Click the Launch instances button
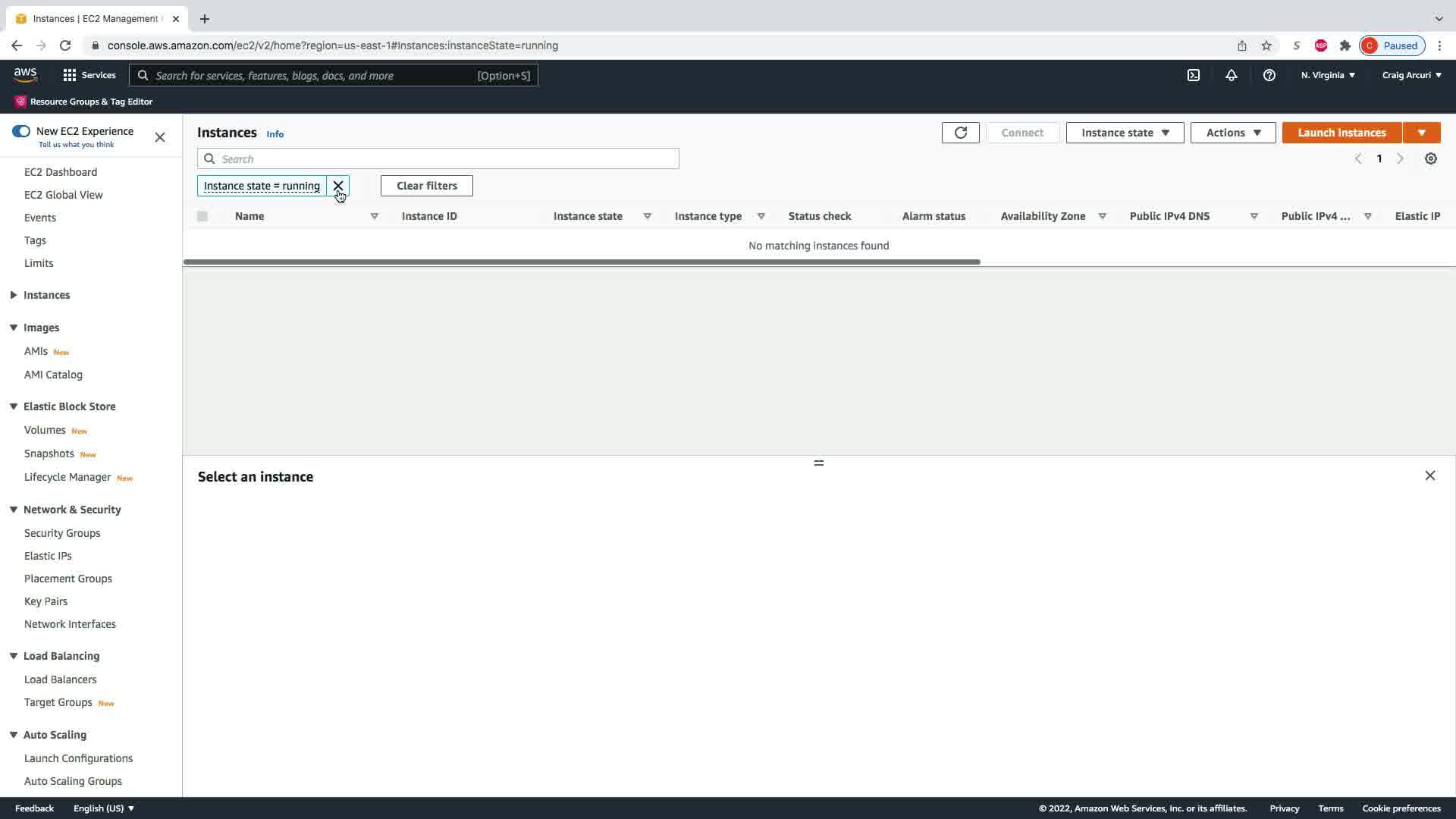This screenshot has width=1456, height=819. point(1341,133)
